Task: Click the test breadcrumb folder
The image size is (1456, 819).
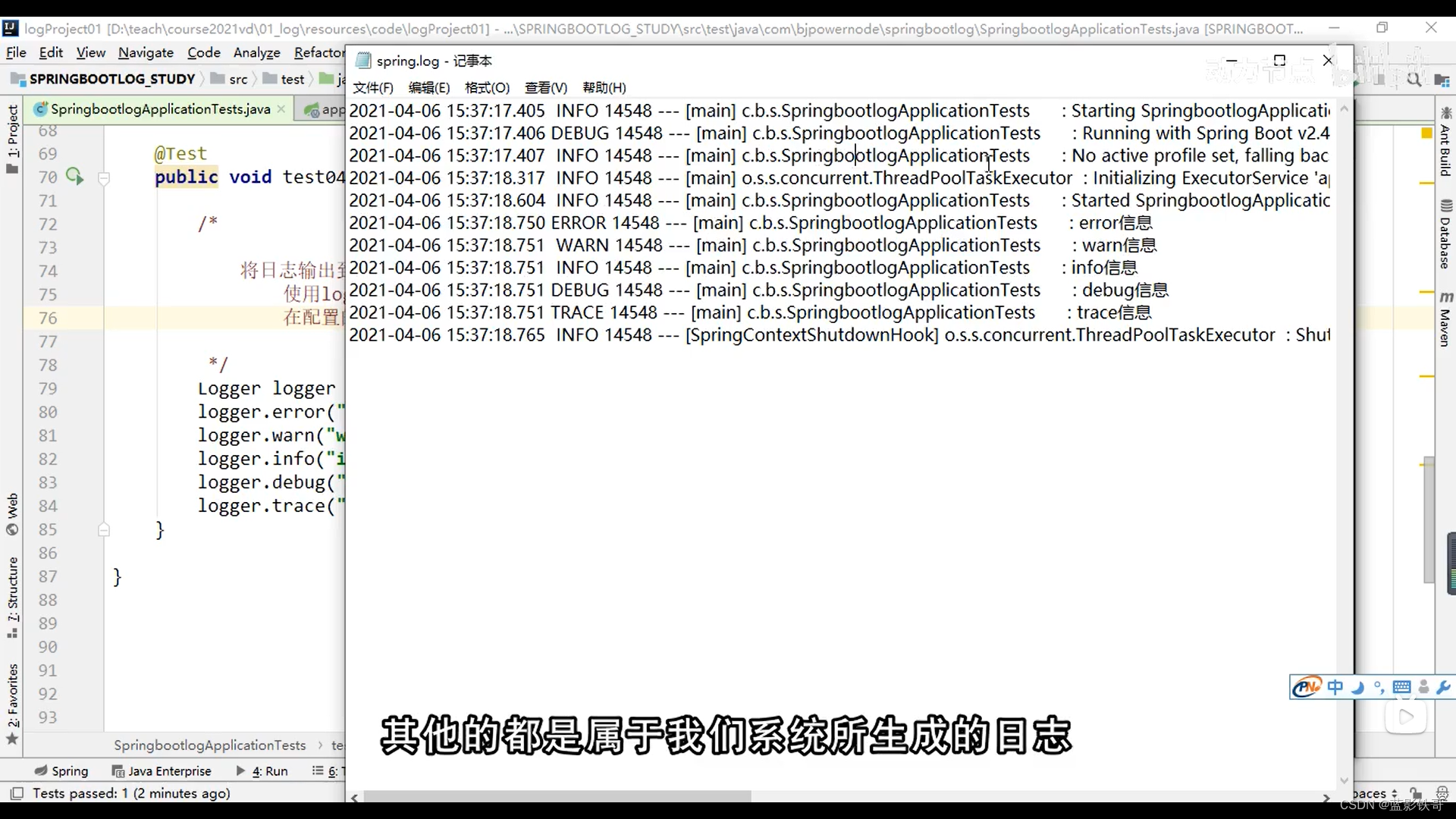Action: pyautogui.click(x=284, y=79)
